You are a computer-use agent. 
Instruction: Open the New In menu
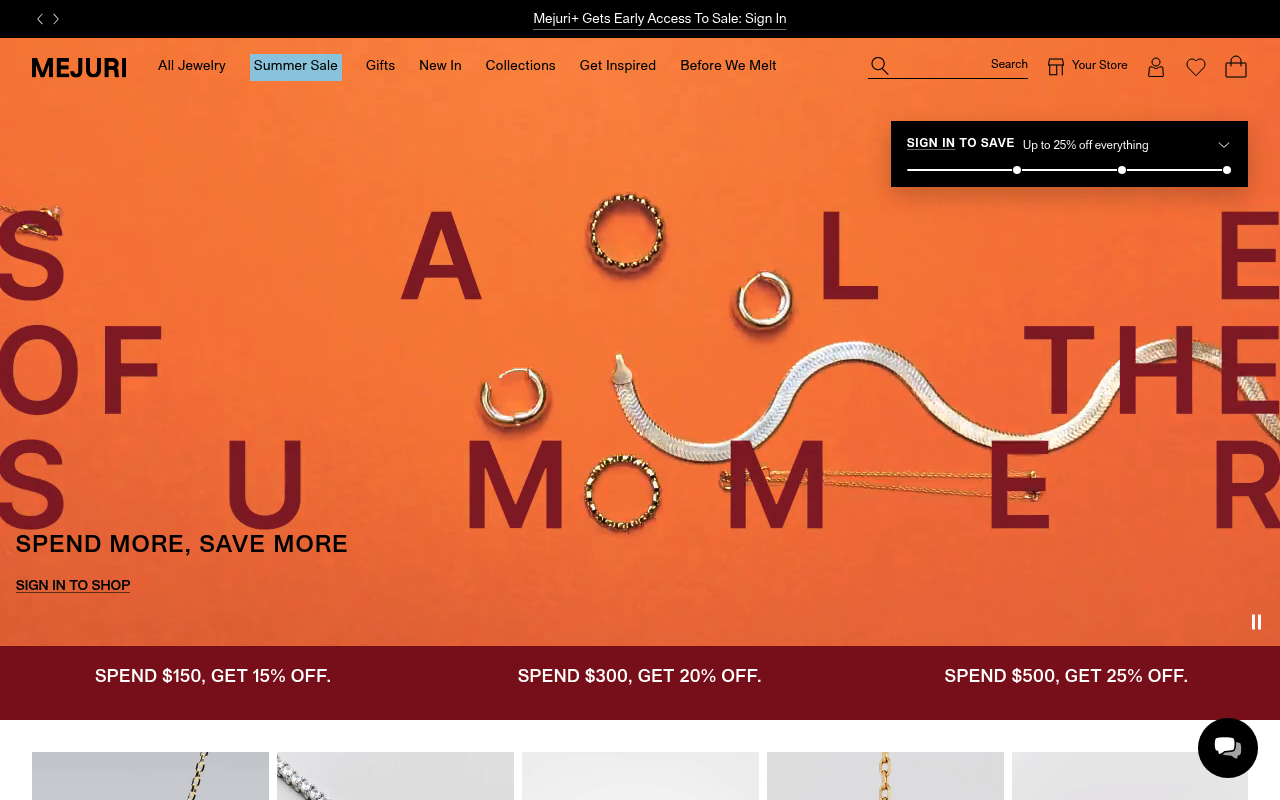tap(440, 66)
